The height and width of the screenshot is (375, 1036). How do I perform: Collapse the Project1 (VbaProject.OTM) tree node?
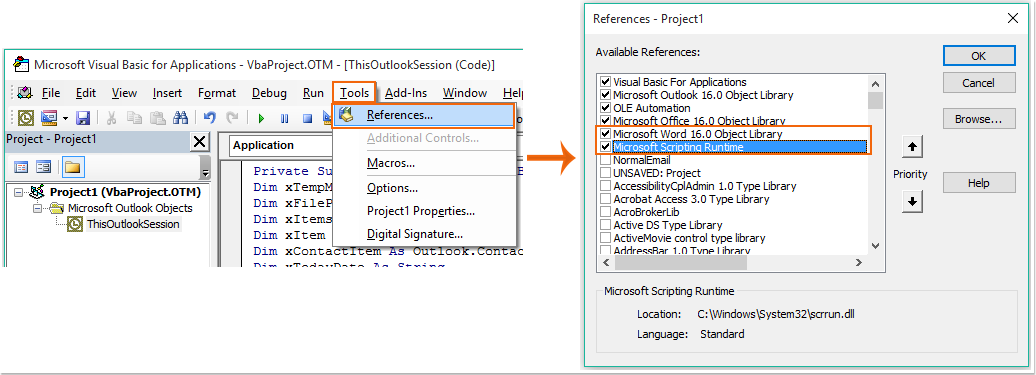[18, 192]
